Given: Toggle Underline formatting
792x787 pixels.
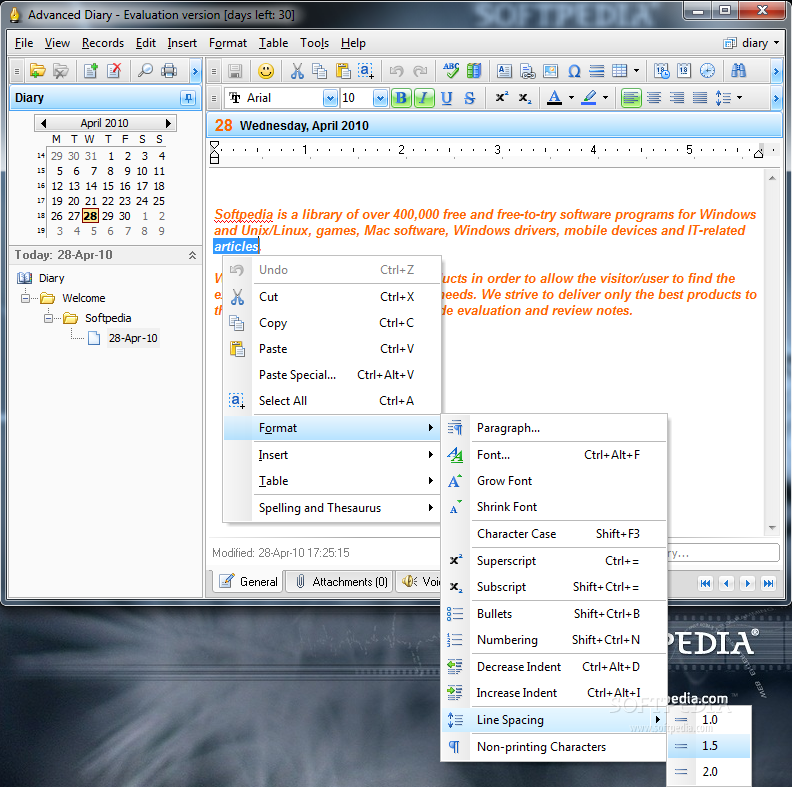Looking at the screenshot, I should point(447,97).
